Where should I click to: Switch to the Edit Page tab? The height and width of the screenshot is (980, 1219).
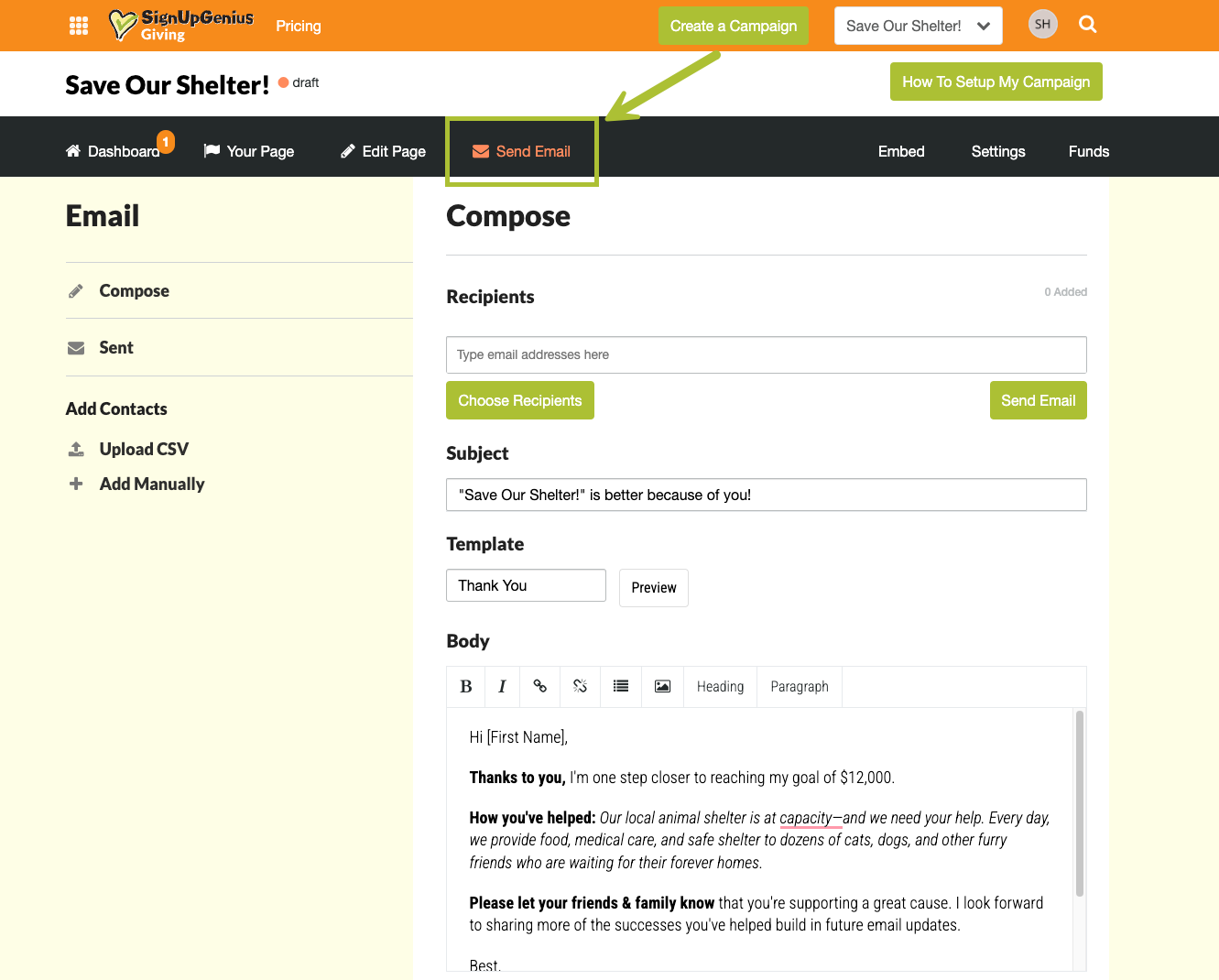[x=384, y=152]
